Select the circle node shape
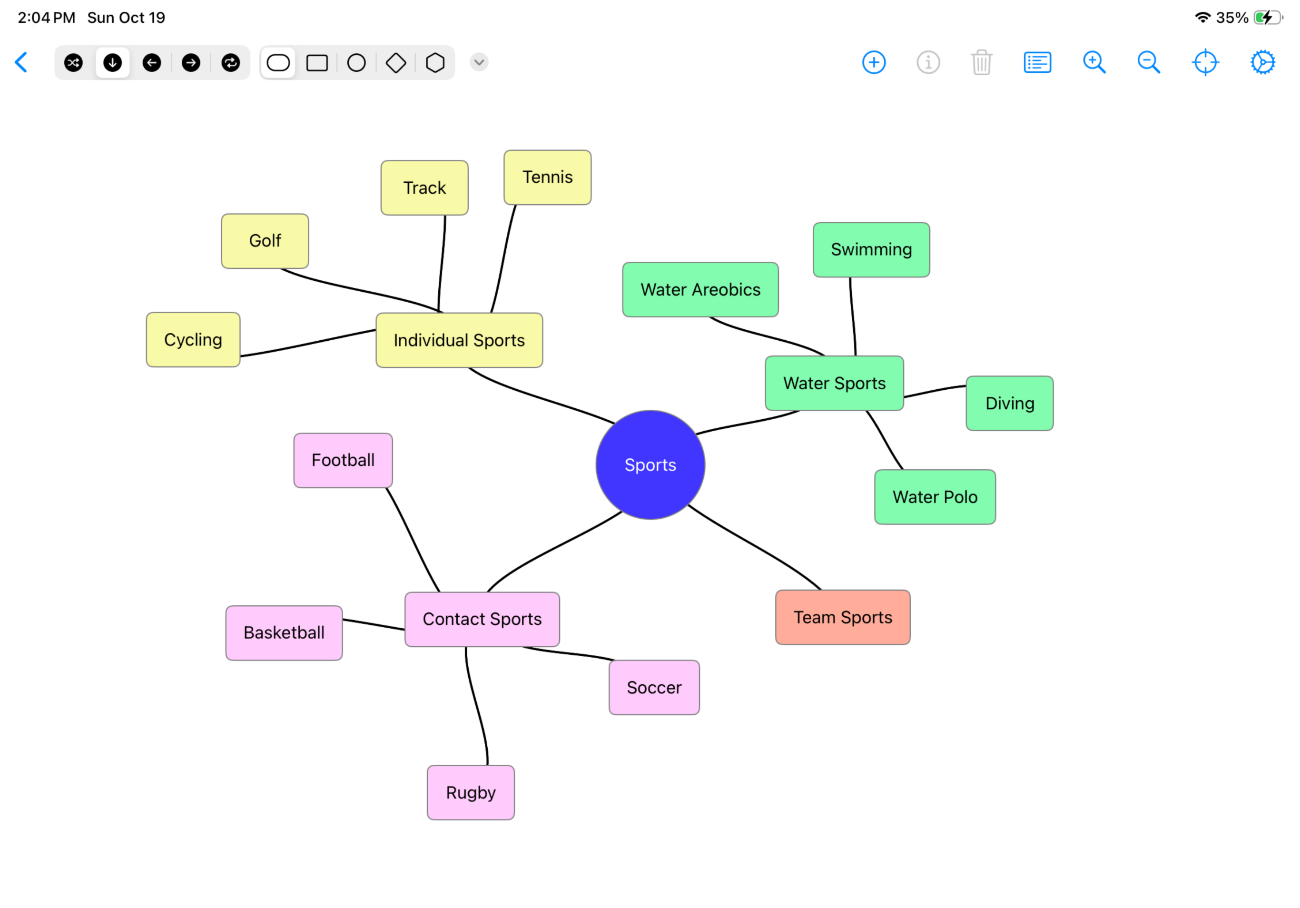Viewport: 1300px width, 908px height. (356, 63)
